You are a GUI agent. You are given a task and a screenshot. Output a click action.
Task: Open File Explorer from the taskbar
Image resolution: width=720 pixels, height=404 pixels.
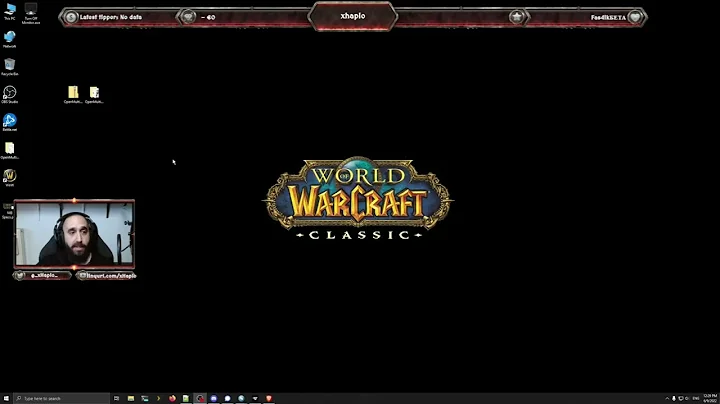131,398
